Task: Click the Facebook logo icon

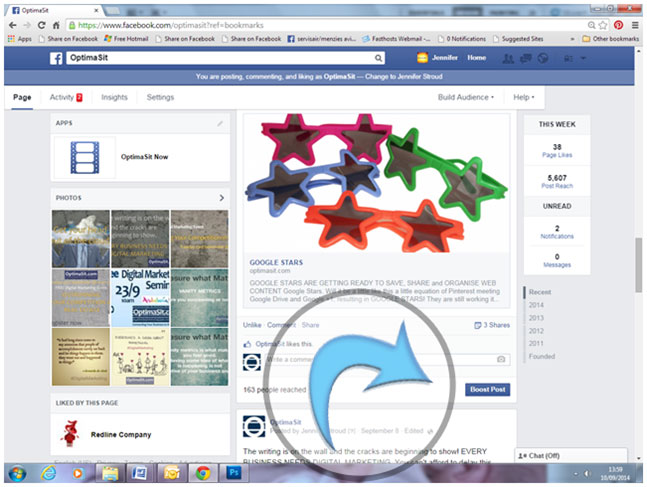Action: [x=56, y=58]
